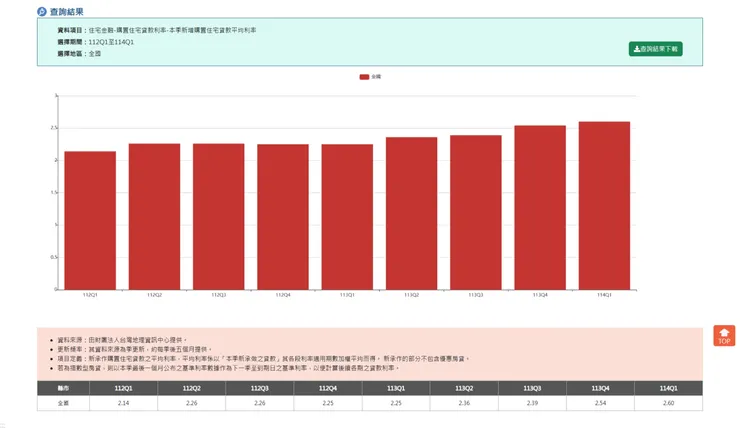The image size is (740, 431).
Task: Click the orange TOP back-to-top icon
Action: tap(724, 336)
